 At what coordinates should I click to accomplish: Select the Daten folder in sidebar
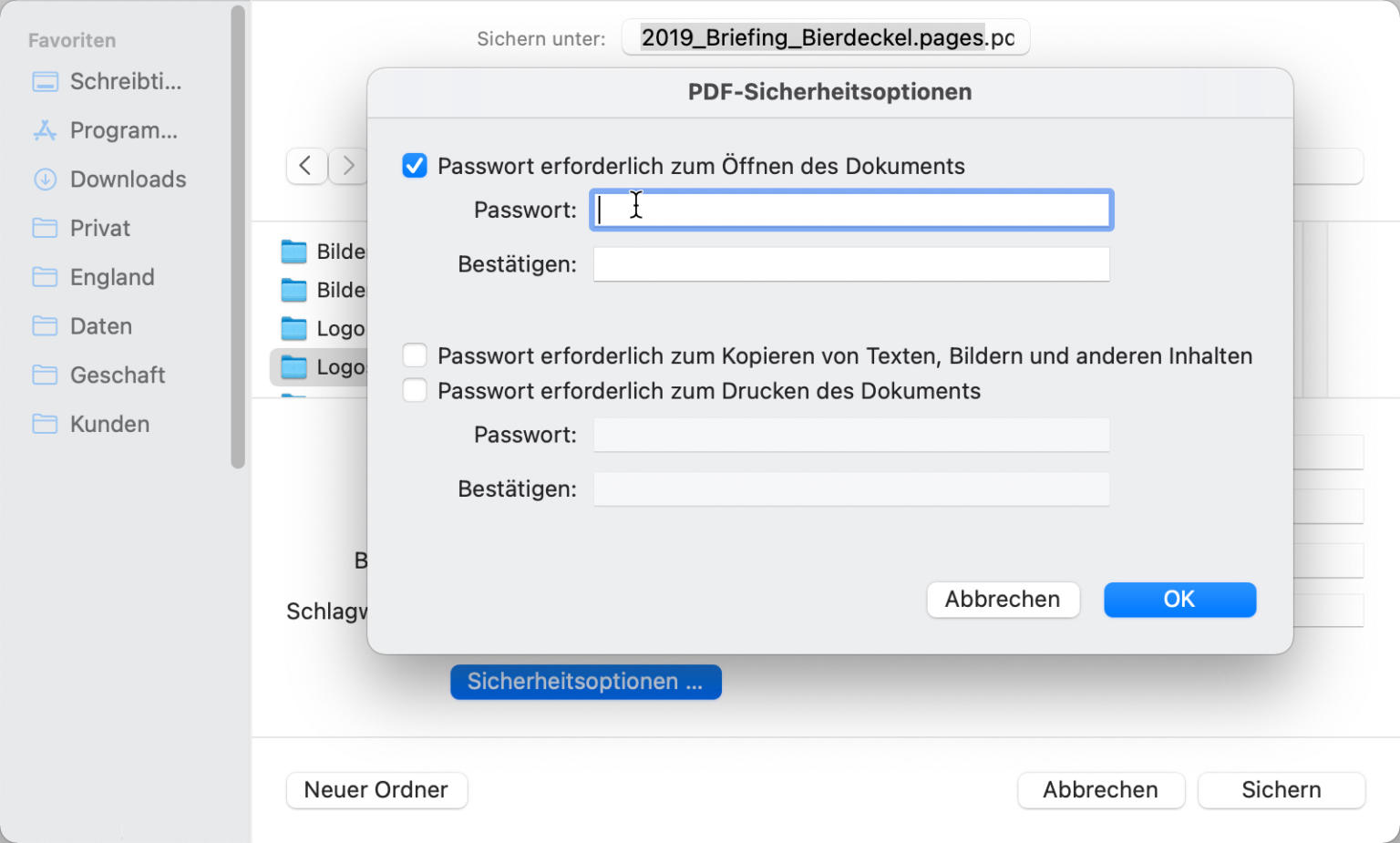pos(83,326)
